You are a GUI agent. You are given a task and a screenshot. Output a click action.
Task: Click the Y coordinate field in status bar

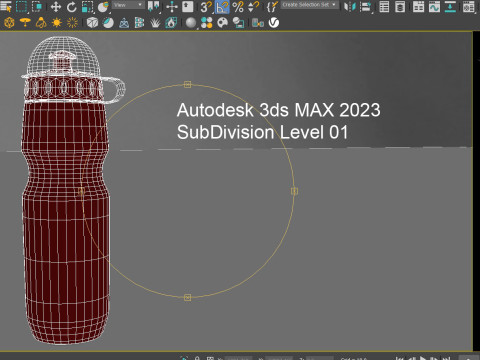point(280,358)
